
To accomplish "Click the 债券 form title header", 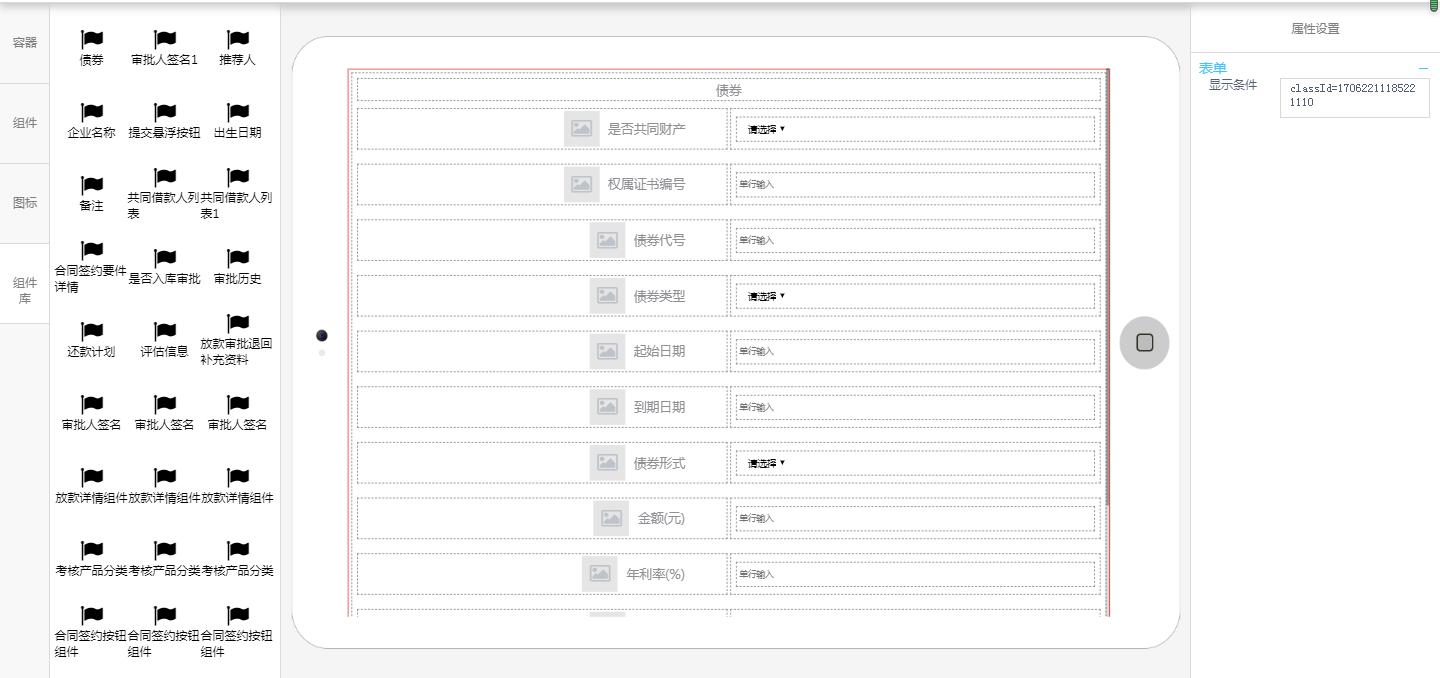I will pyautogui.click(x=728, y=90).
